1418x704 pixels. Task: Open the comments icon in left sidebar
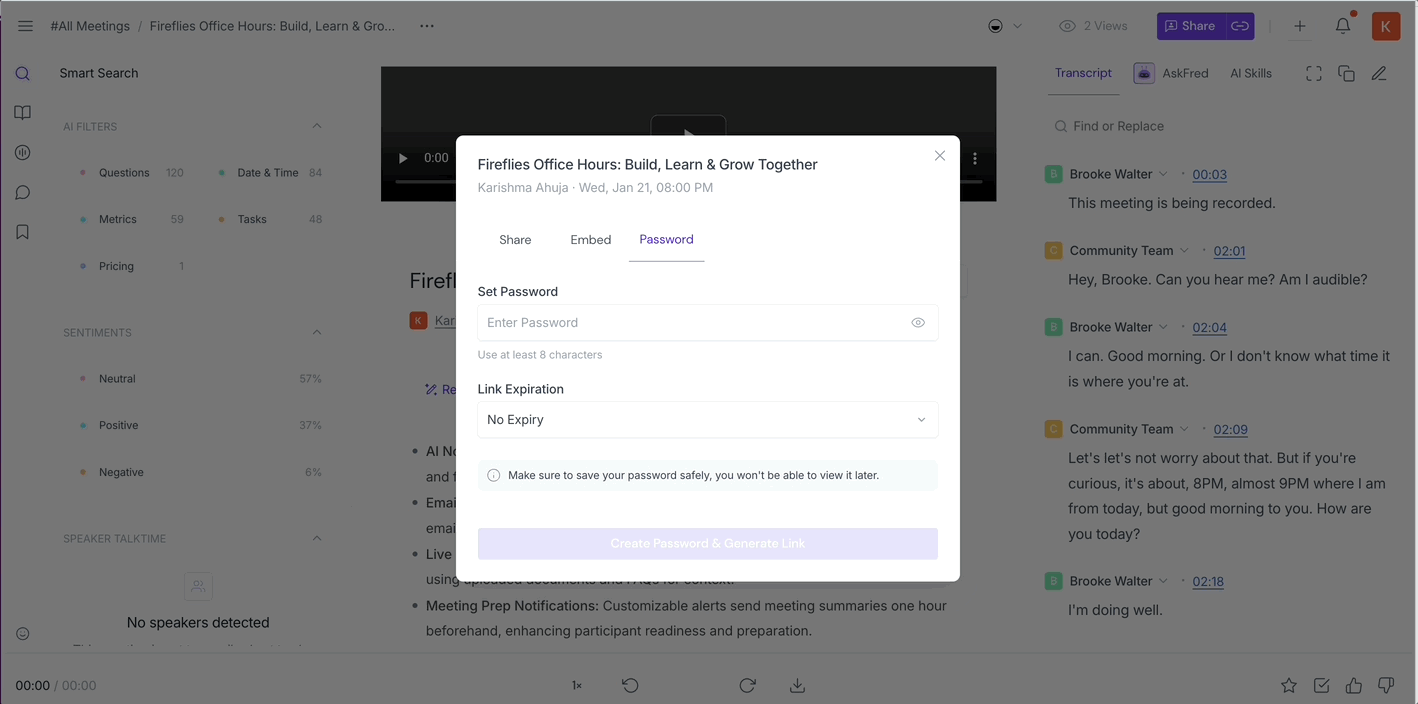point(22,193)
